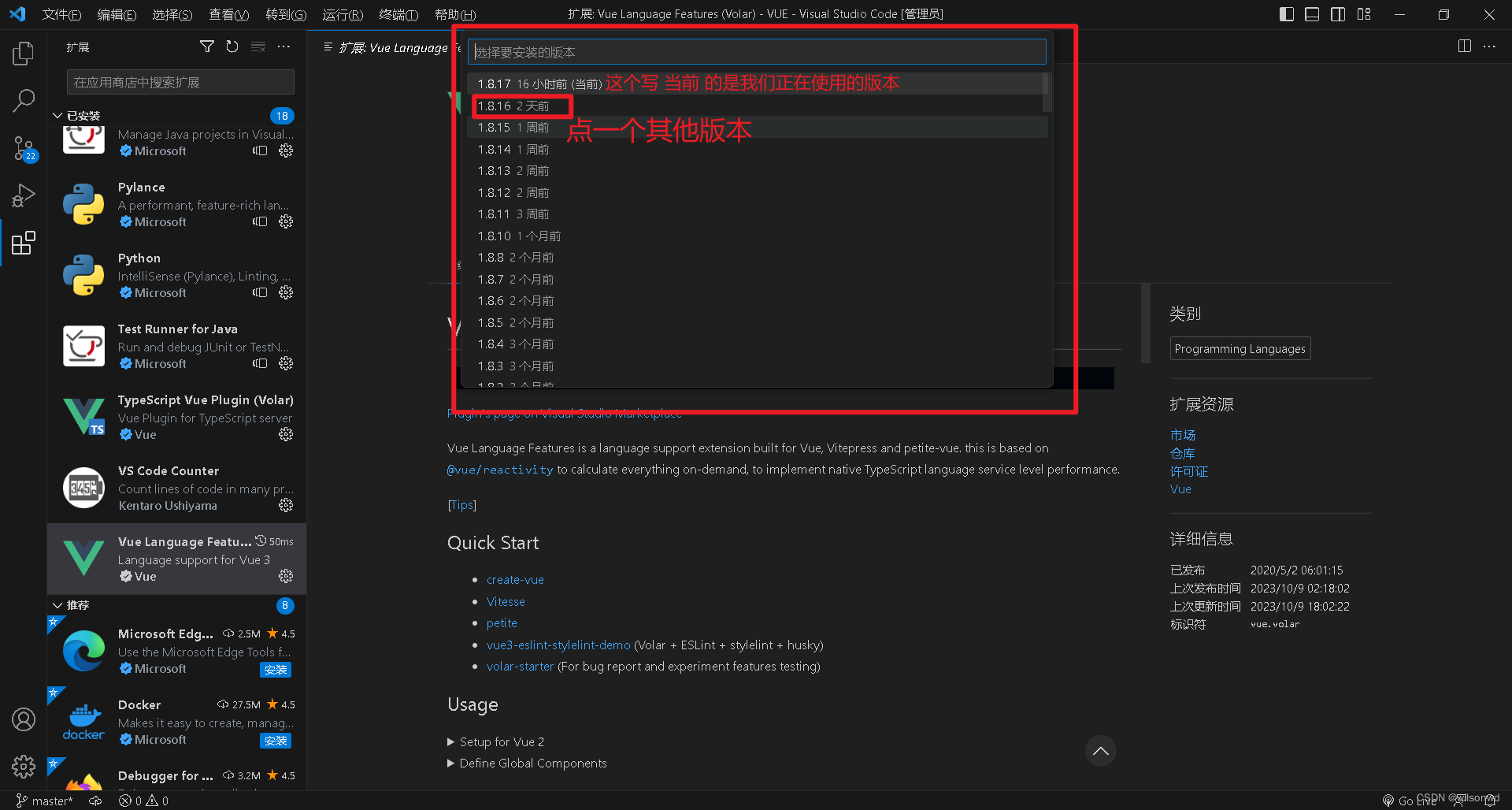Click the filter extensions funnel icon
1512x810 pixels.
(206, 46)
